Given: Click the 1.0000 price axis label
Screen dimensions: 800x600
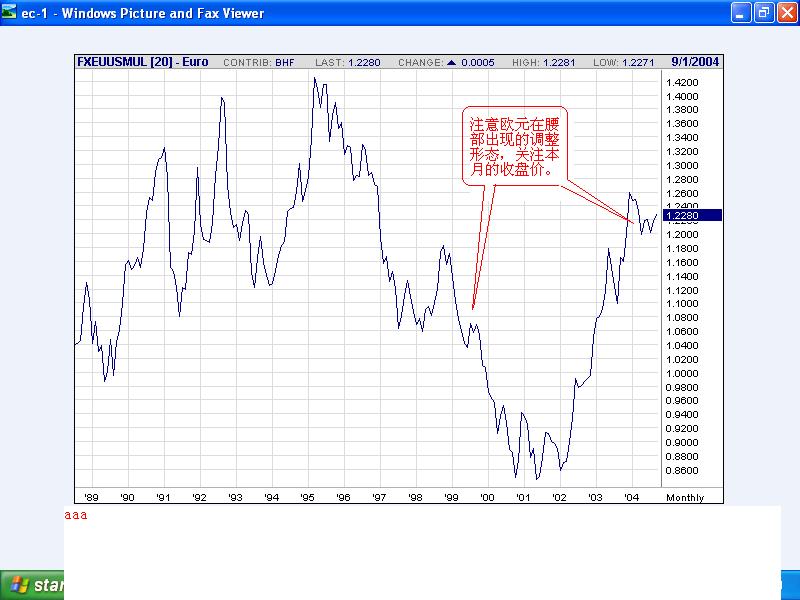Looking at the screenshot, I should [682, 373].
